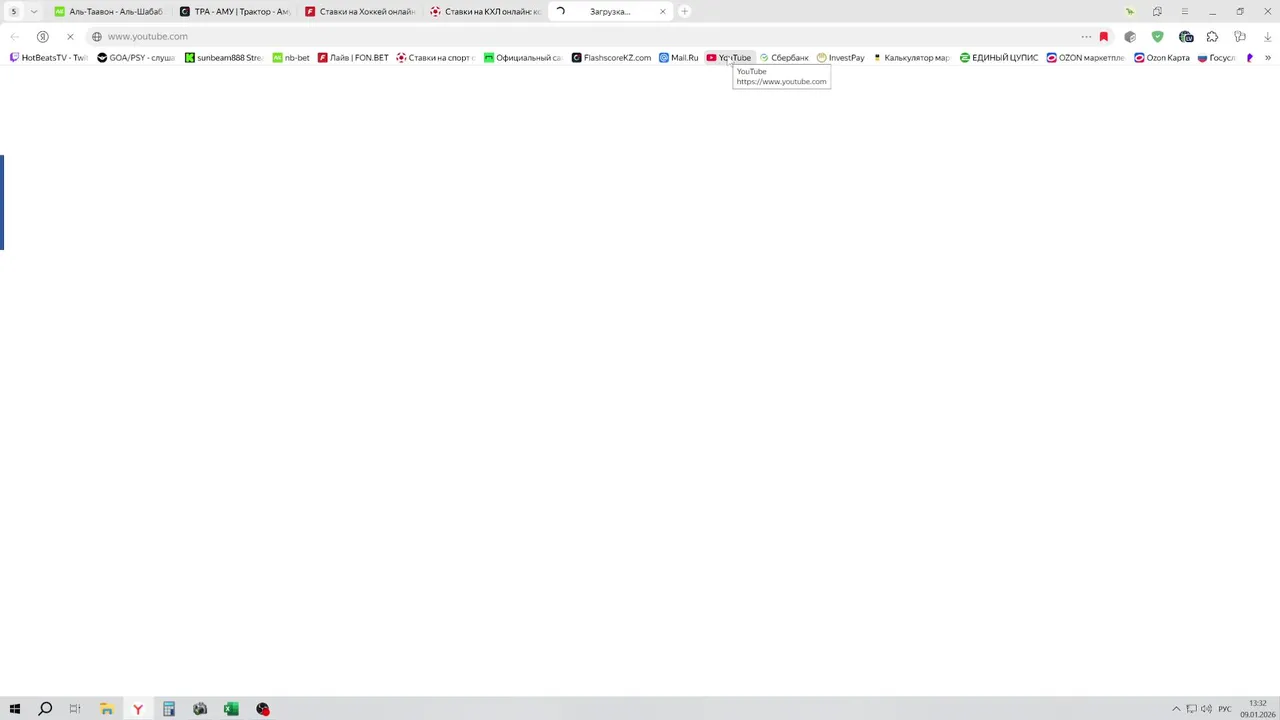Image resolution: width=1280 pixels, height=720 pixels.
Task: Close the Загрузка tab
Action: 662,11
